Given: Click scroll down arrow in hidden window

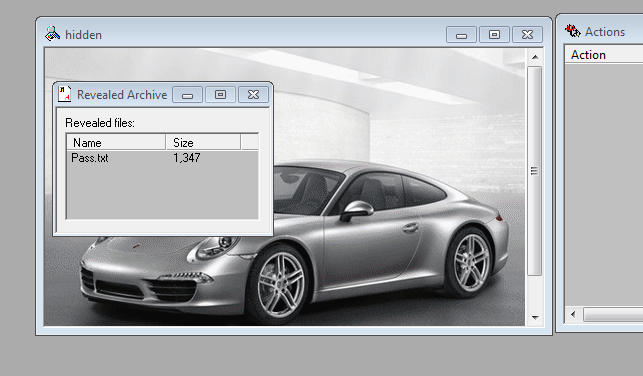Looking at the screenshot, I should pyautogui.click(x=535, y=317).
